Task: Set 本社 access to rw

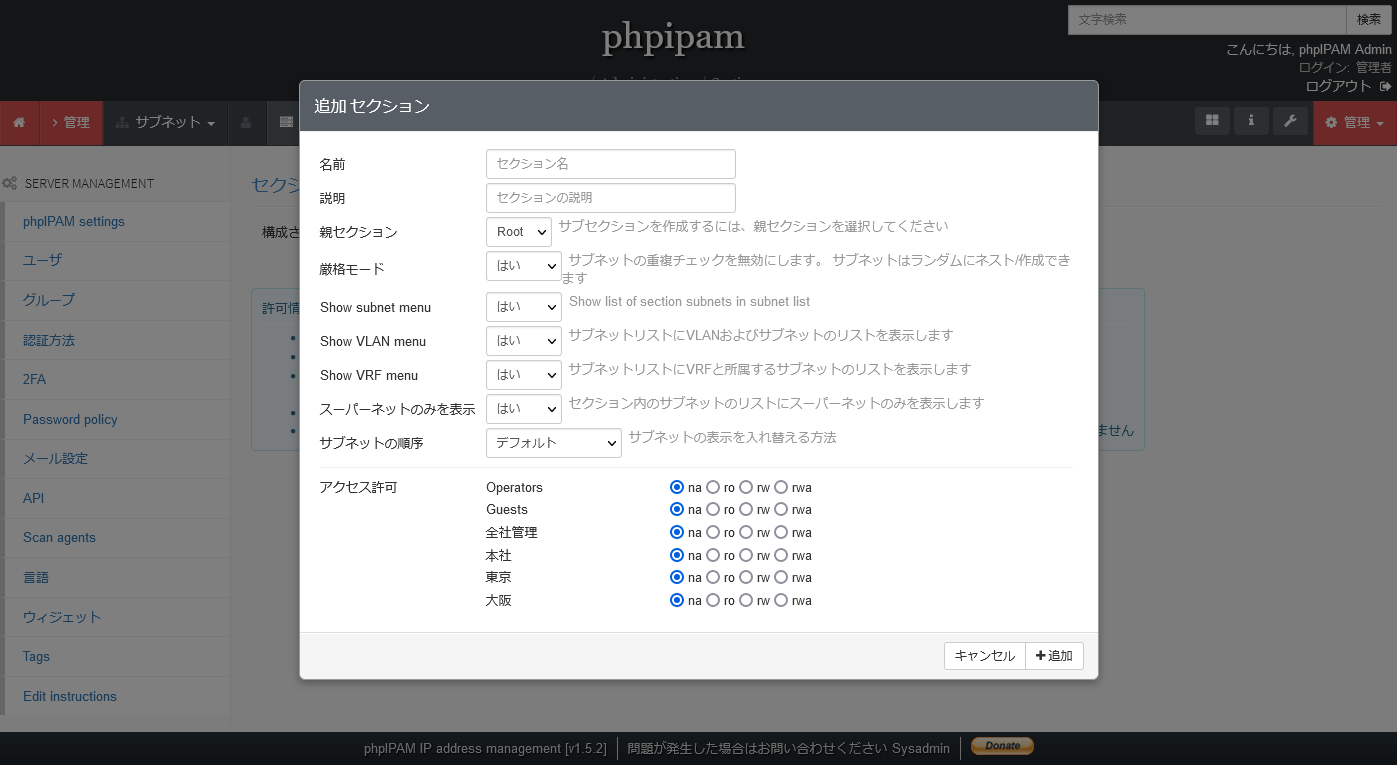Action: coord(746,555)
